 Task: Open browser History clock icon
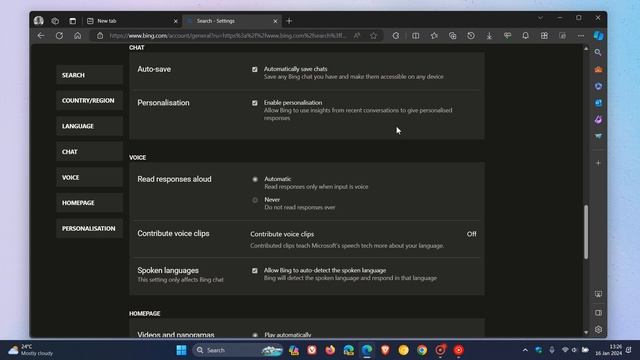tap(471, 36)
